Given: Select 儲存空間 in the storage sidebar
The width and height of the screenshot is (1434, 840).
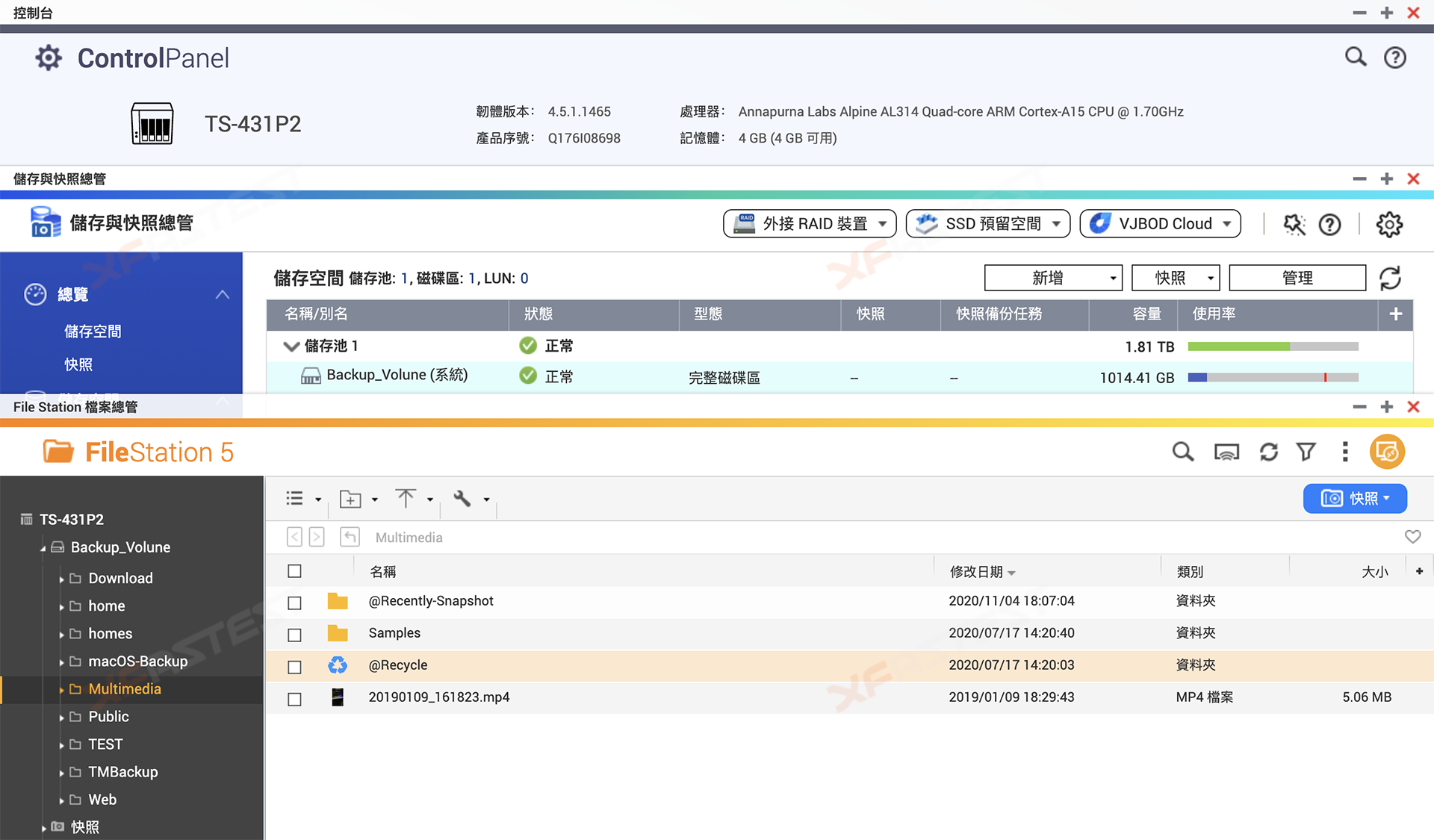Looking at the screenshot, I should click(x=93, y=331).
